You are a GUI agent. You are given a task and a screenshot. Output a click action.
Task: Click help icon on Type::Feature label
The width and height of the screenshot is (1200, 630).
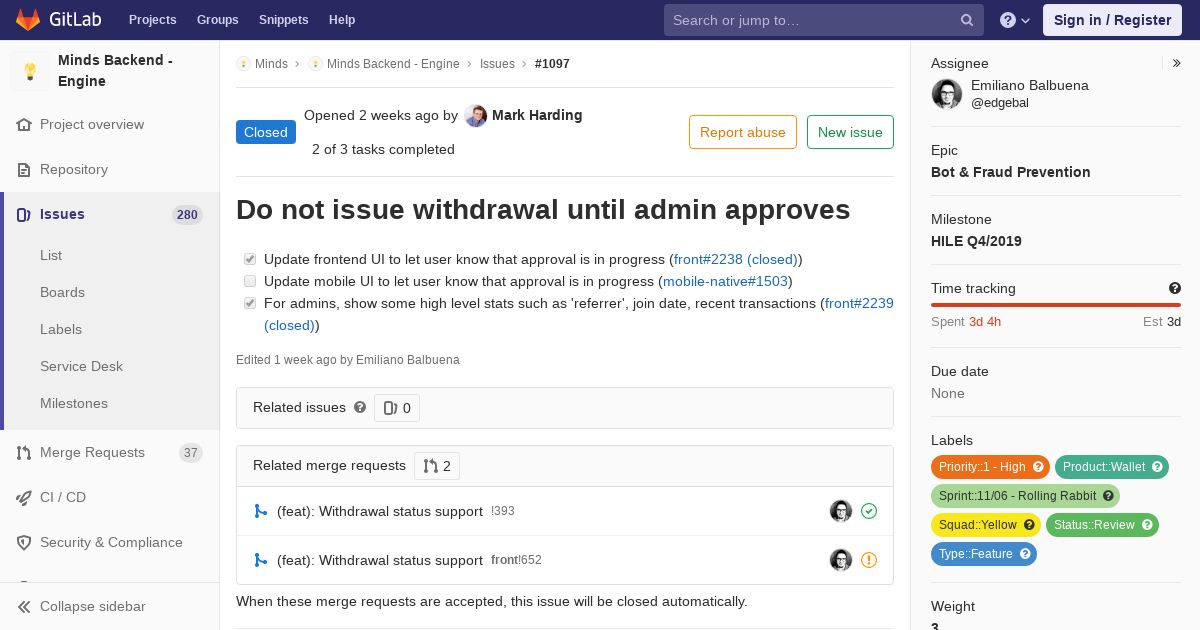tap(1025, 554)
